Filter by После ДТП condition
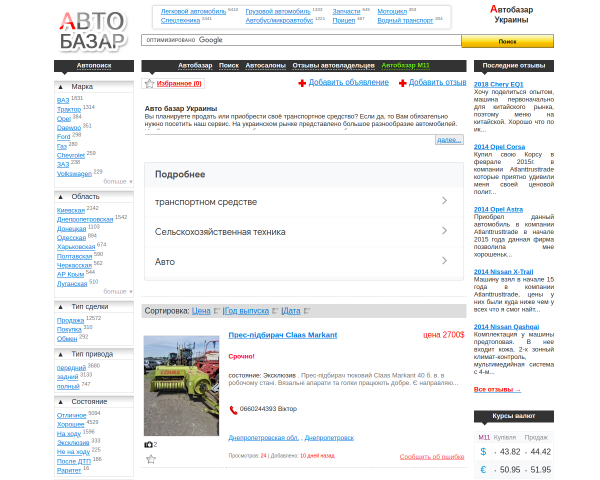This screenshot has height=480, width=600. [x=74, y=461]
